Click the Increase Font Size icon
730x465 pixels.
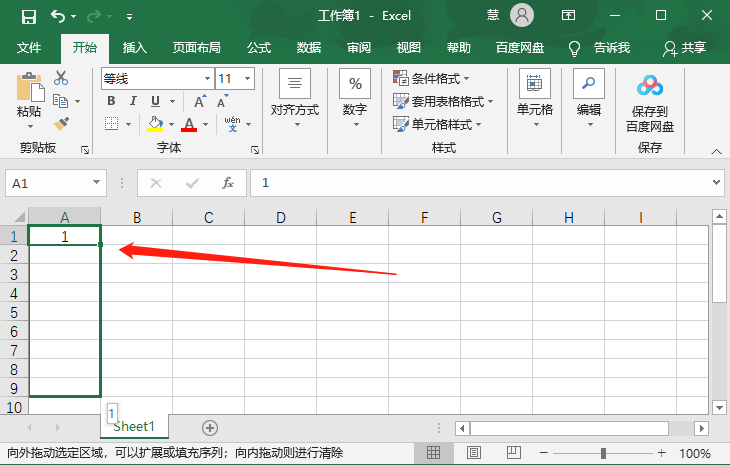coord(200,101)
